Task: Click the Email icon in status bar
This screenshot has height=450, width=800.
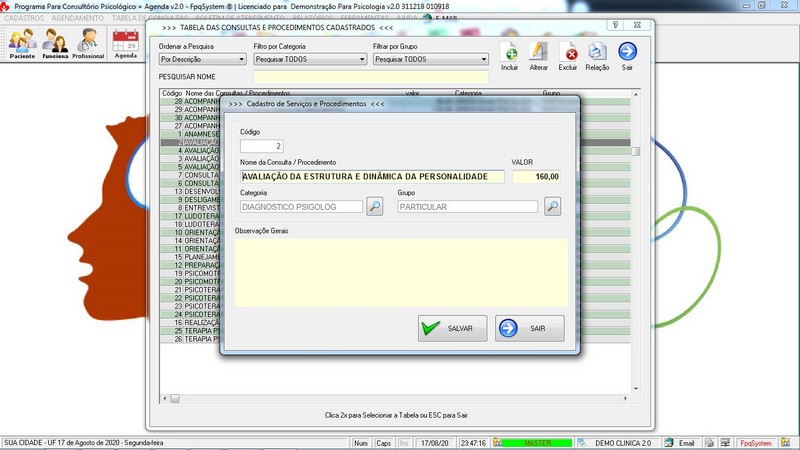Action: 669,443
